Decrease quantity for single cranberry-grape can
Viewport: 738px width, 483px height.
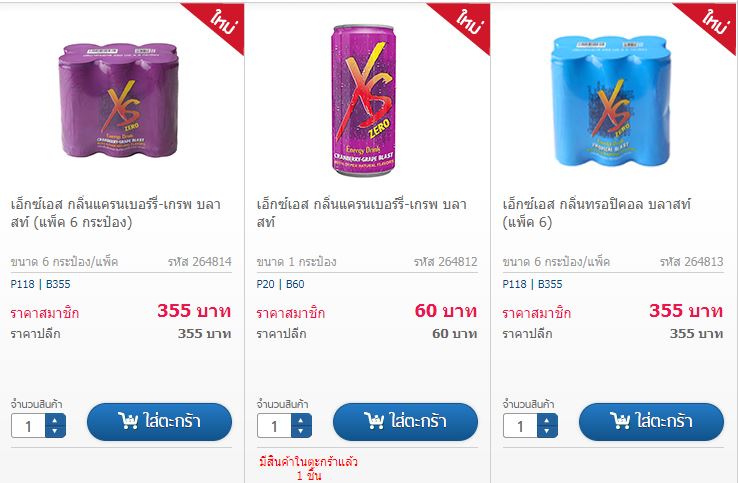(x=301, y=431)
